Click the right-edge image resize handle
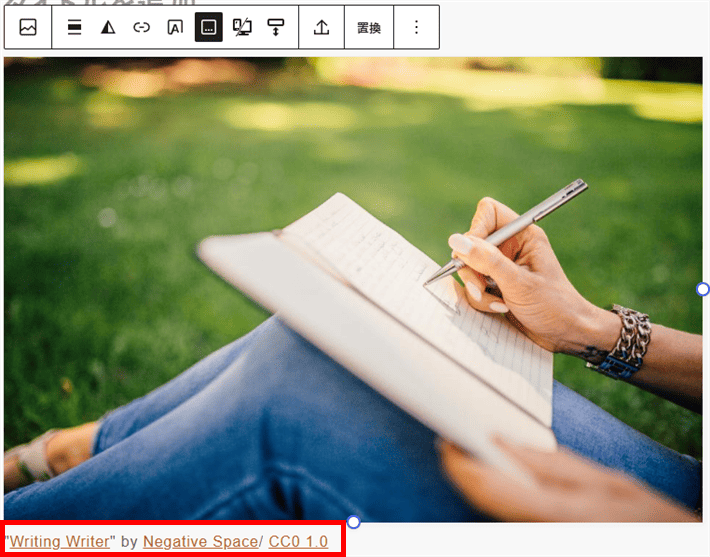Screen dimensions: 710x557 click(703, 289)
